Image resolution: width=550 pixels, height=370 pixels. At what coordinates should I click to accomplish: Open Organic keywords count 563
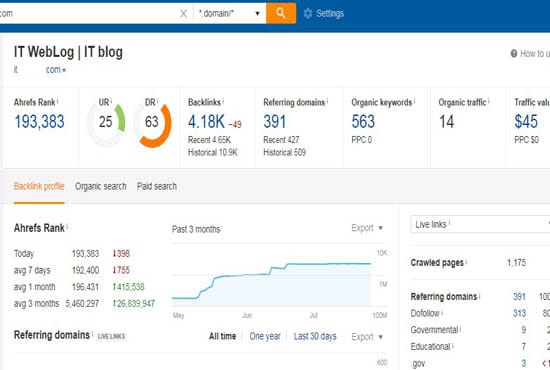tap(363, 122)
